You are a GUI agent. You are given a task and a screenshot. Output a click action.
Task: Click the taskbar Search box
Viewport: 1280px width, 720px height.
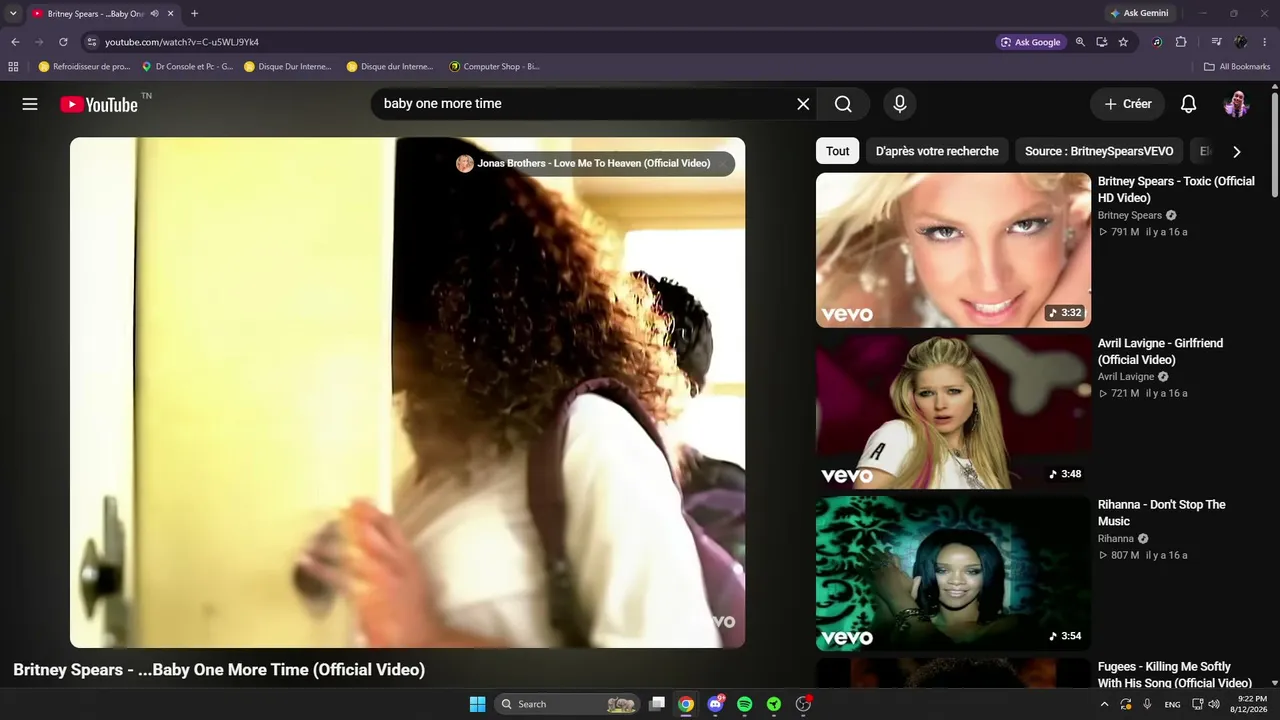pyautogui.click(x=567, y=704)
